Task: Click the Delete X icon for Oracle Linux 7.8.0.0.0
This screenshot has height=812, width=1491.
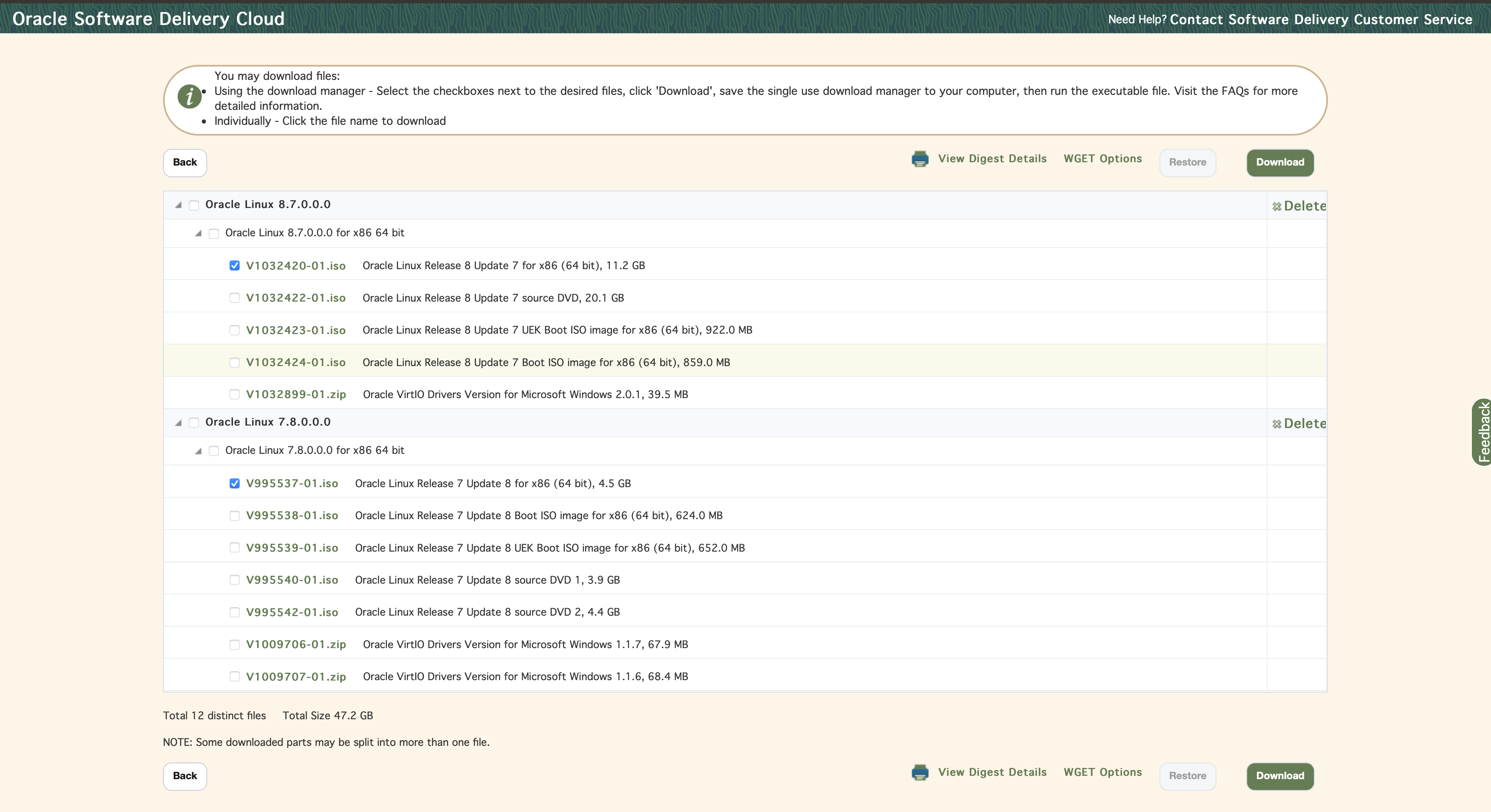Action: pos(1276,424)
